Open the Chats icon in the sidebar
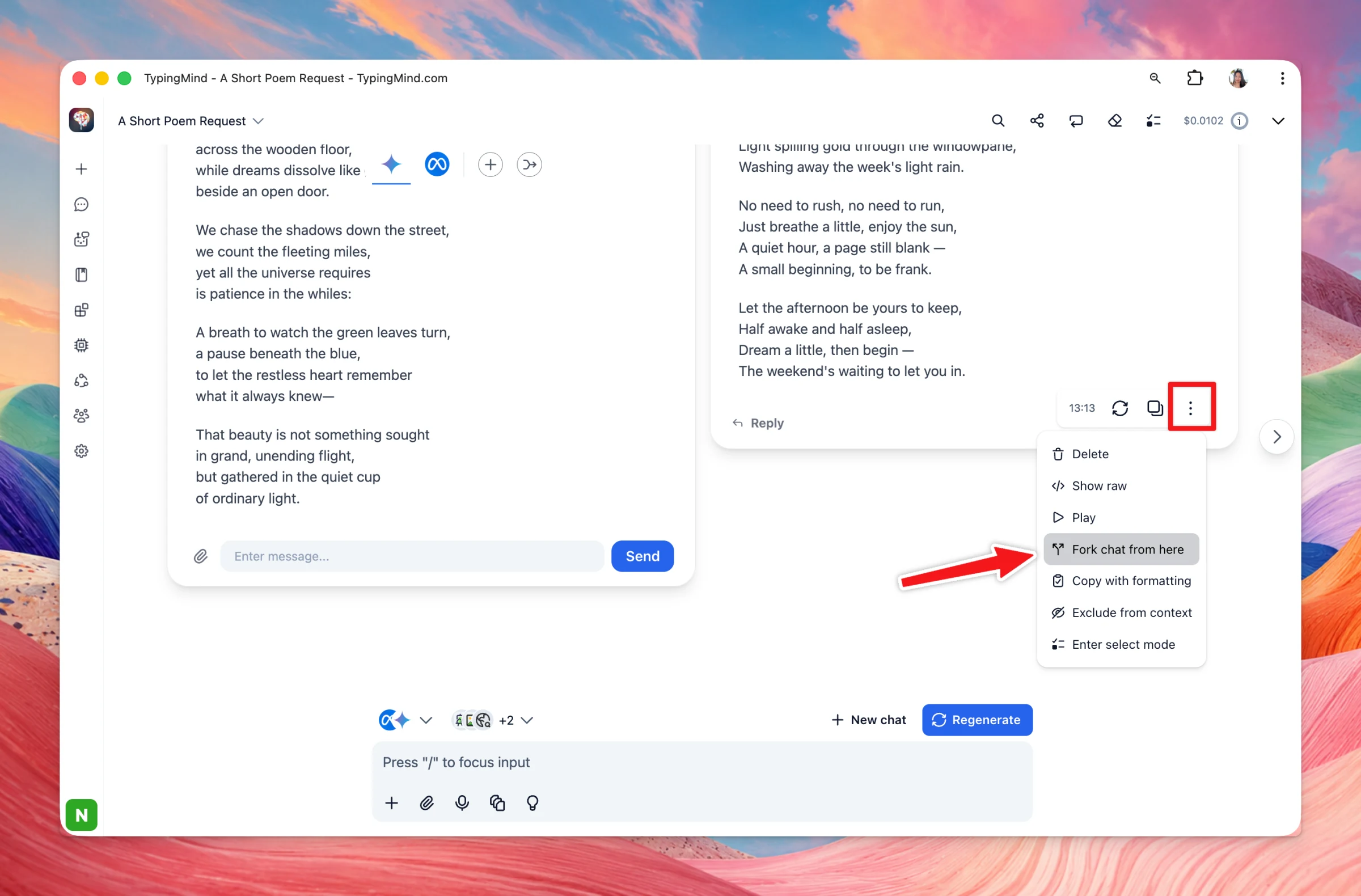The image size is (1361, 896). point(81,204)
